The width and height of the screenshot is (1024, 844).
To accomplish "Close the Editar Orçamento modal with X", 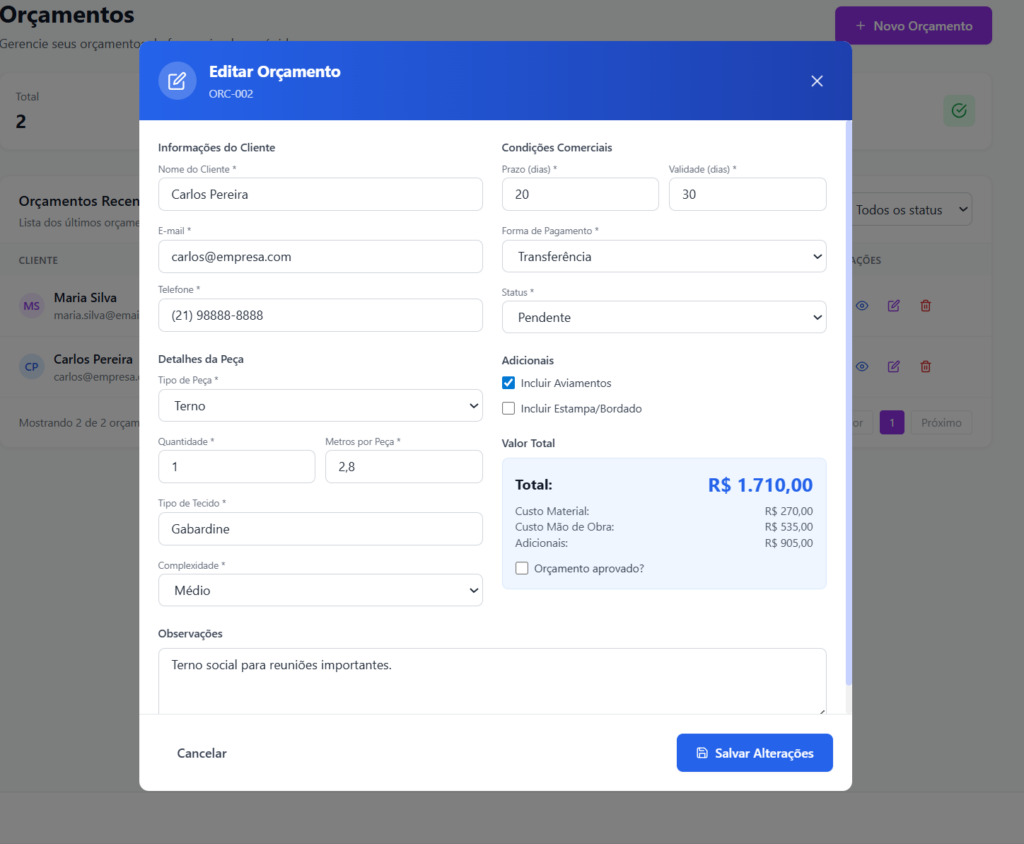I will click(817, 81).
